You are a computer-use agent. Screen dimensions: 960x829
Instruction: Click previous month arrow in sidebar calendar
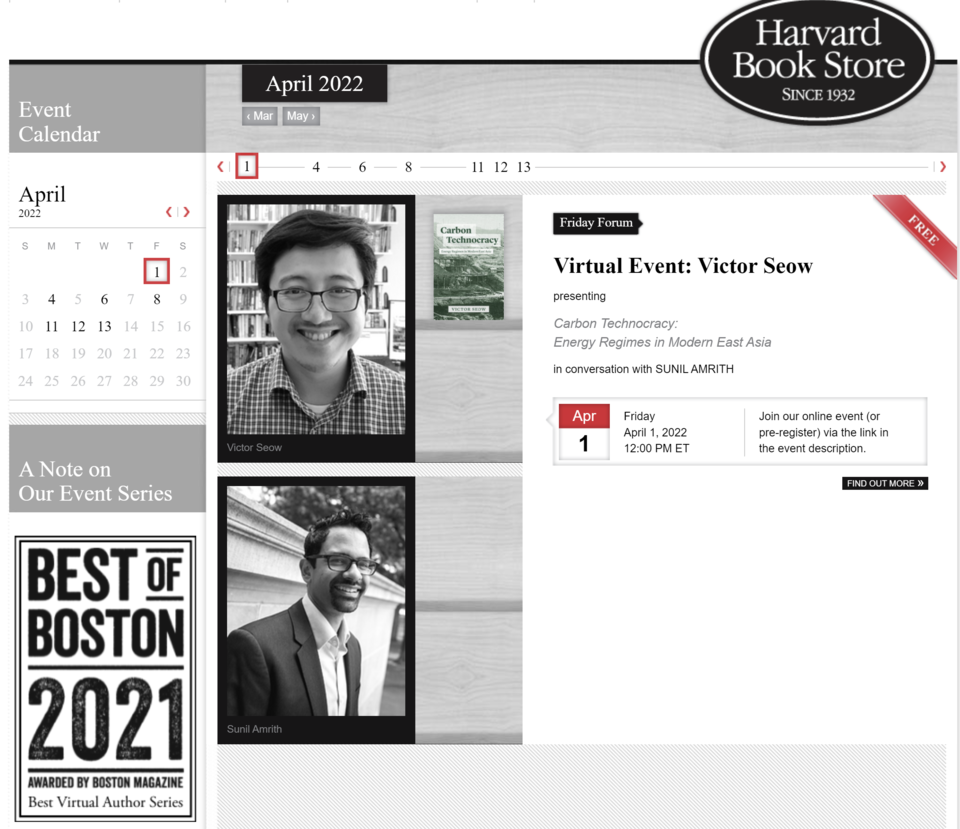169,212
